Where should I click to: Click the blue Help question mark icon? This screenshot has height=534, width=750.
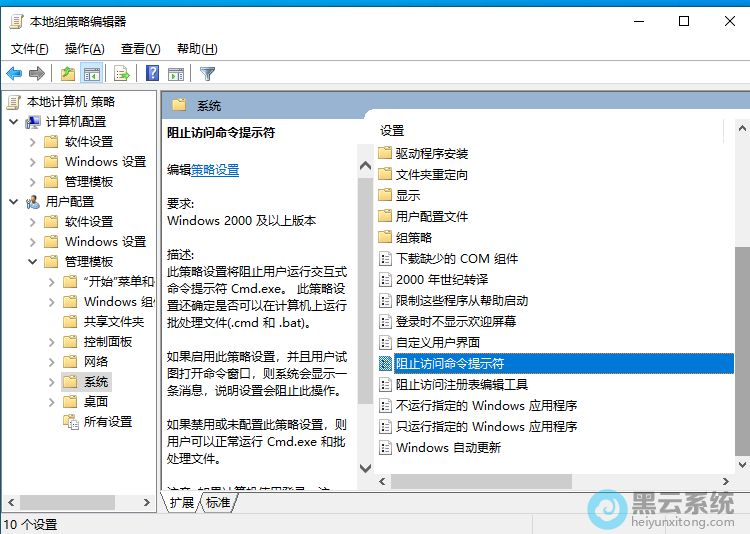tap(153, 73)
